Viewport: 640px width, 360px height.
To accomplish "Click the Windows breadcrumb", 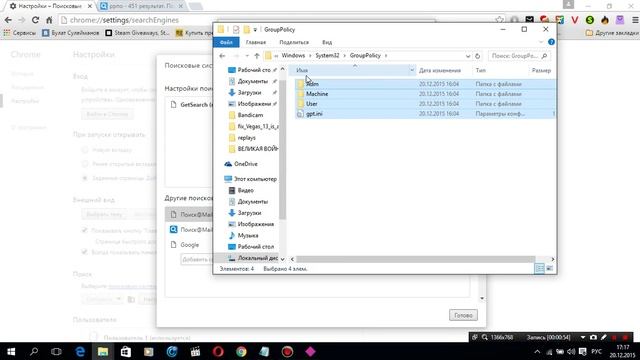I will [x=293, y=56].
